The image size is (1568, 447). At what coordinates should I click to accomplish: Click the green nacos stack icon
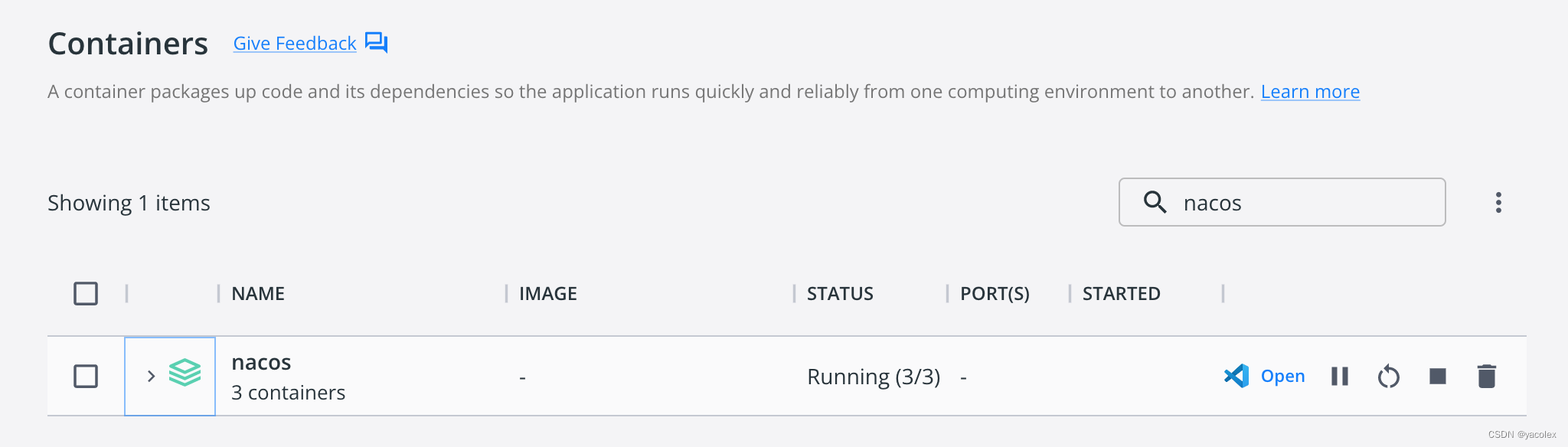(x=185, y=373)
